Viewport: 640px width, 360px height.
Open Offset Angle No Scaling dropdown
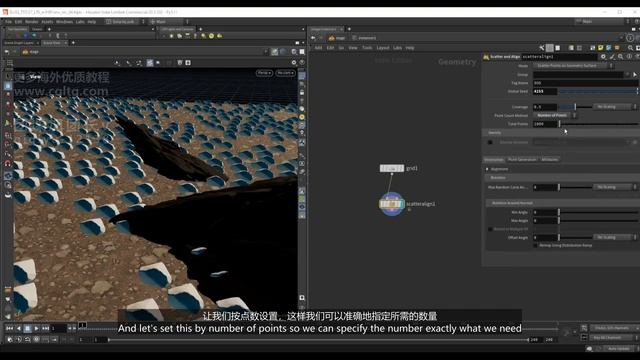614,237
